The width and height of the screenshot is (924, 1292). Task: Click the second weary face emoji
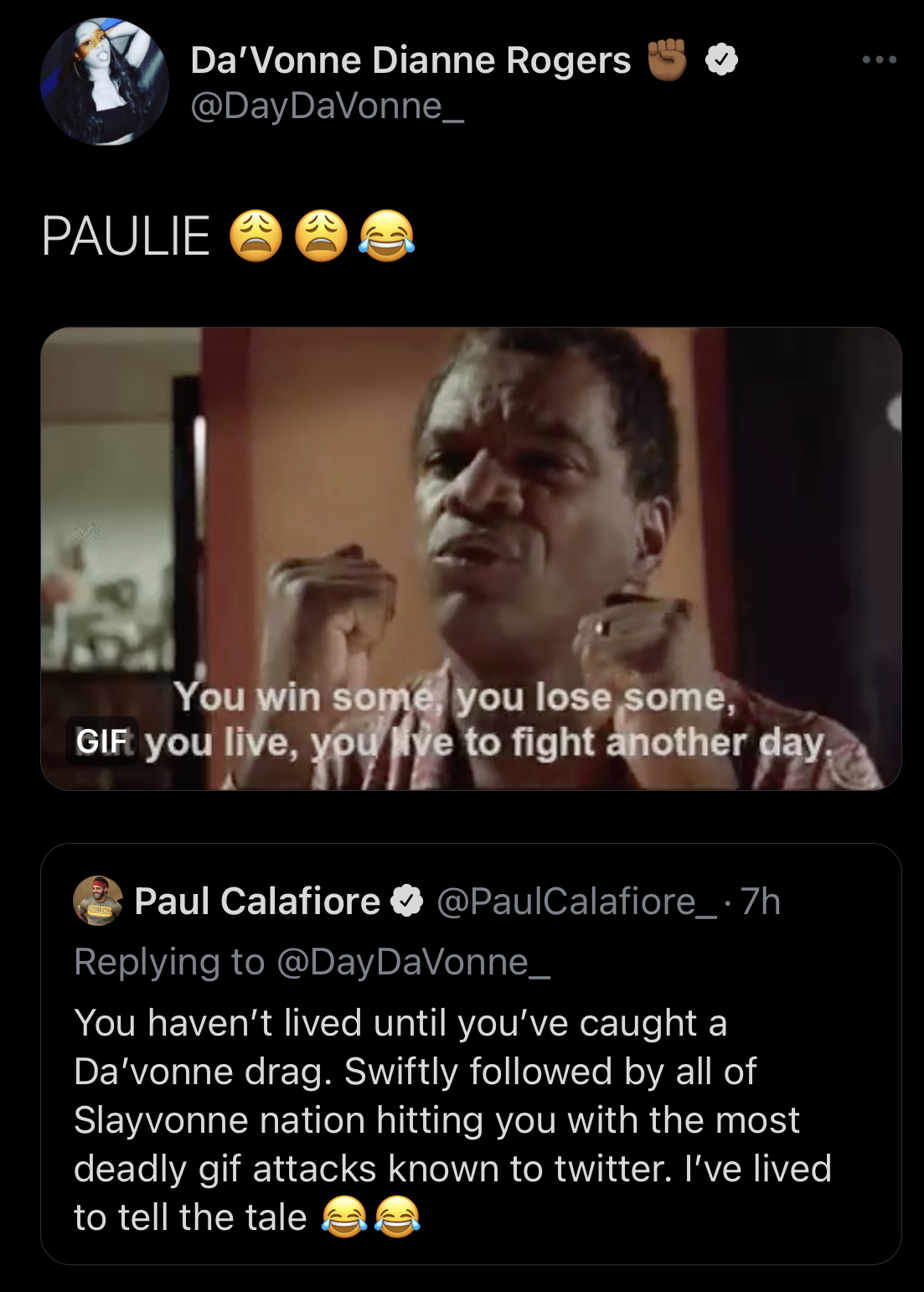coord(321,235)
